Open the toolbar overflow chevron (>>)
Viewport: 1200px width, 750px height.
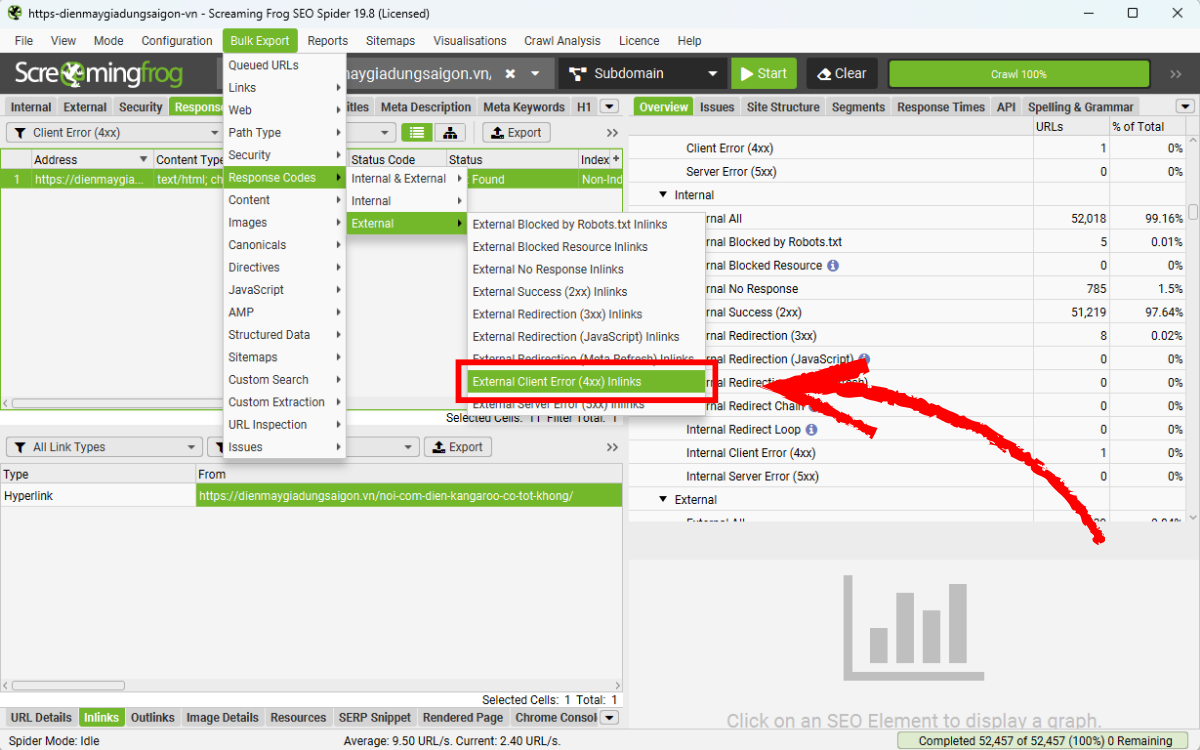click(612, 132)
